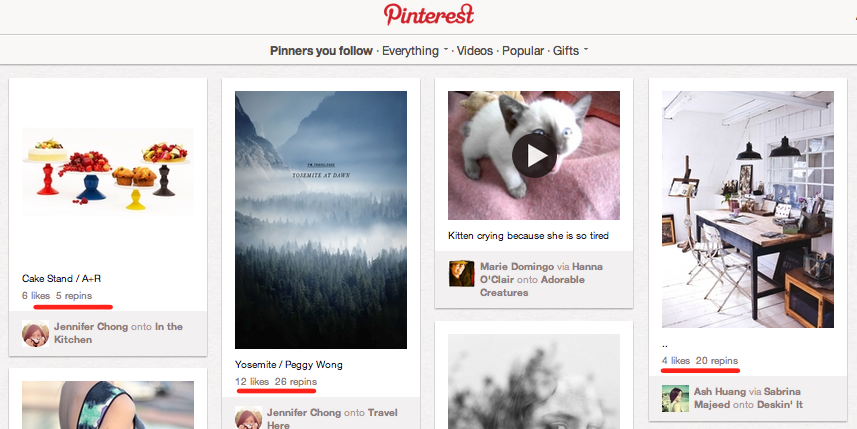Expand the Everything category dropdown
857x429 pixels.
[x=445, y=49]
